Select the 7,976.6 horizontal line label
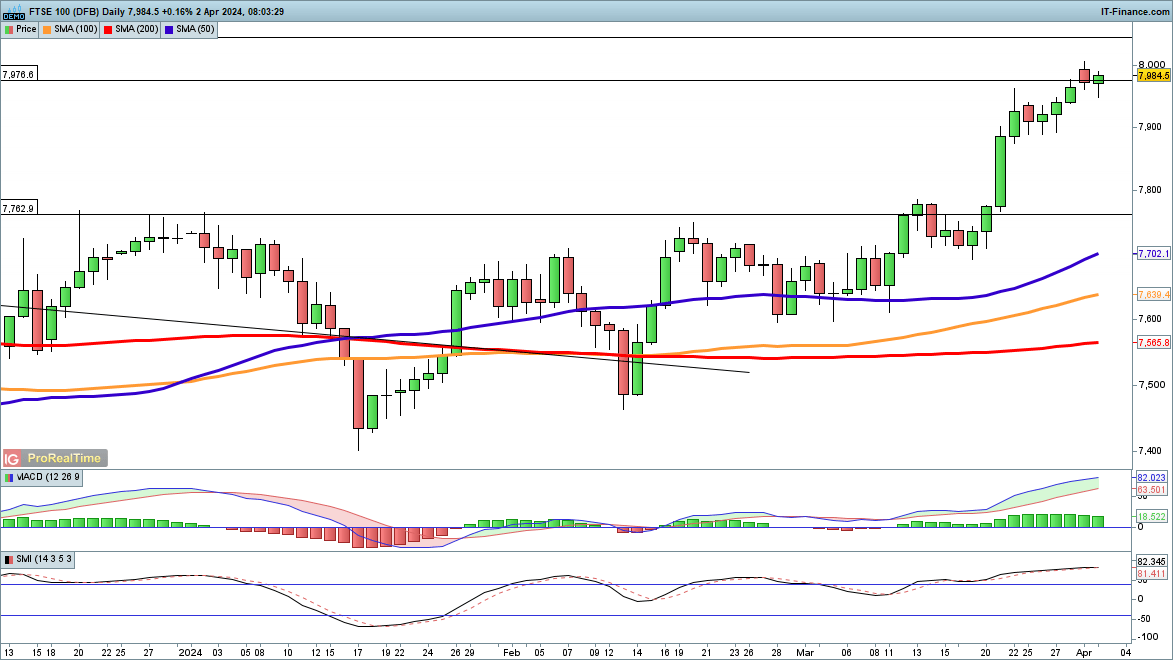1173x660 pixels. click(19, 74)
